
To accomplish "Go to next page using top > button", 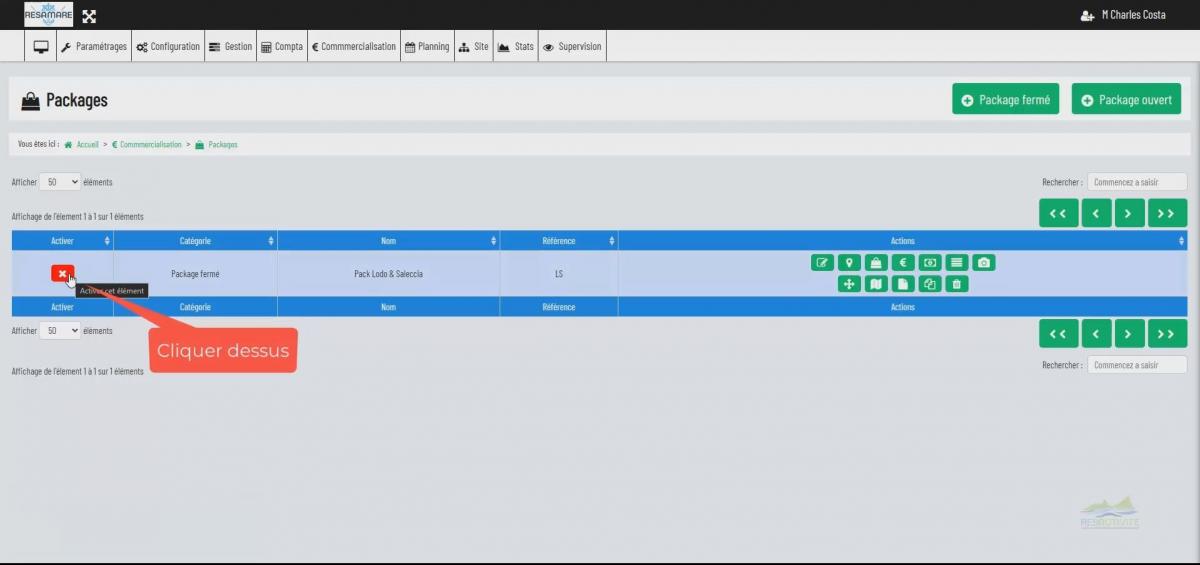I will [x=1129, y=213].
